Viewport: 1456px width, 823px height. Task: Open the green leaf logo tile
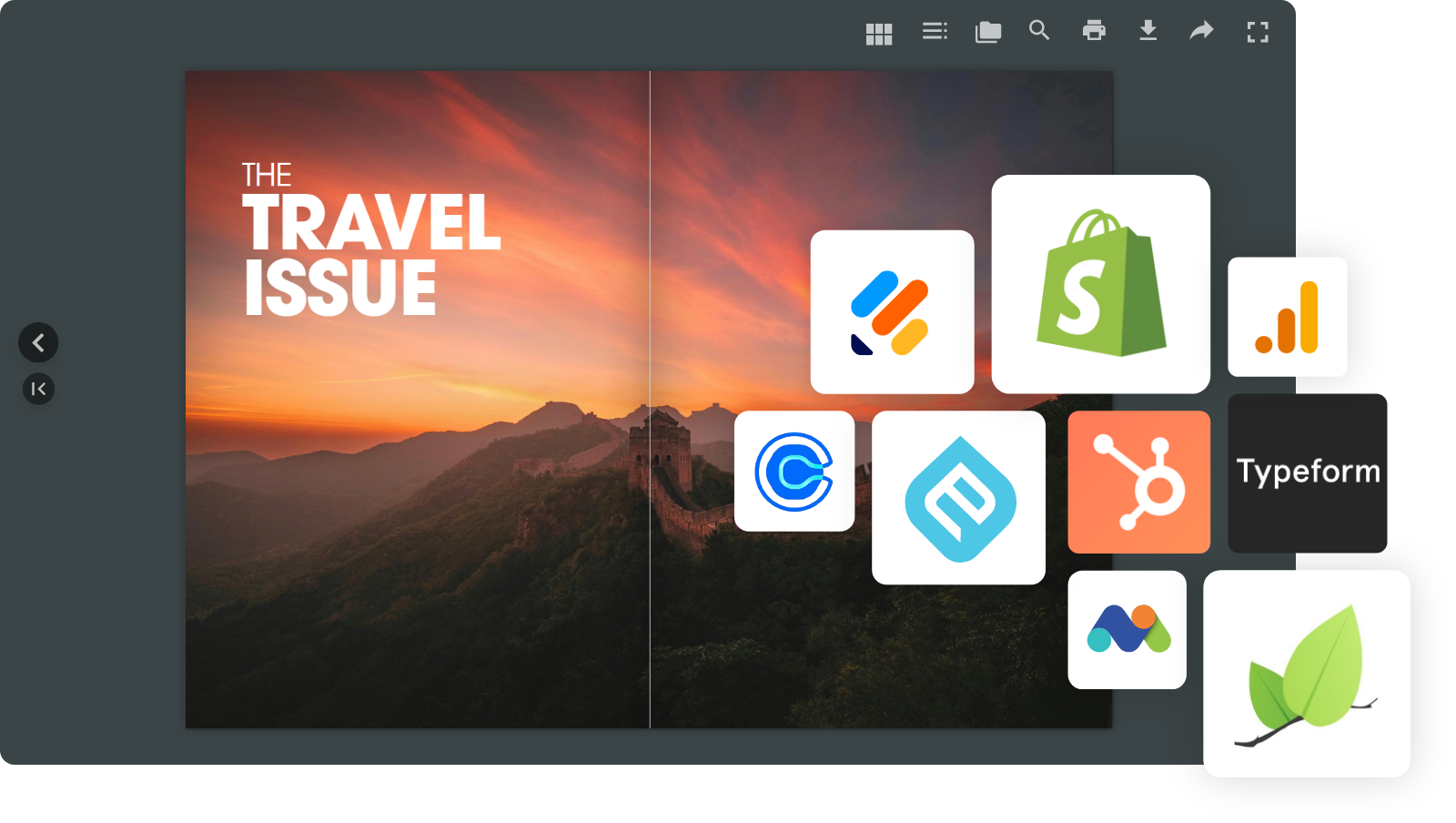click(x=1306, y=674)
